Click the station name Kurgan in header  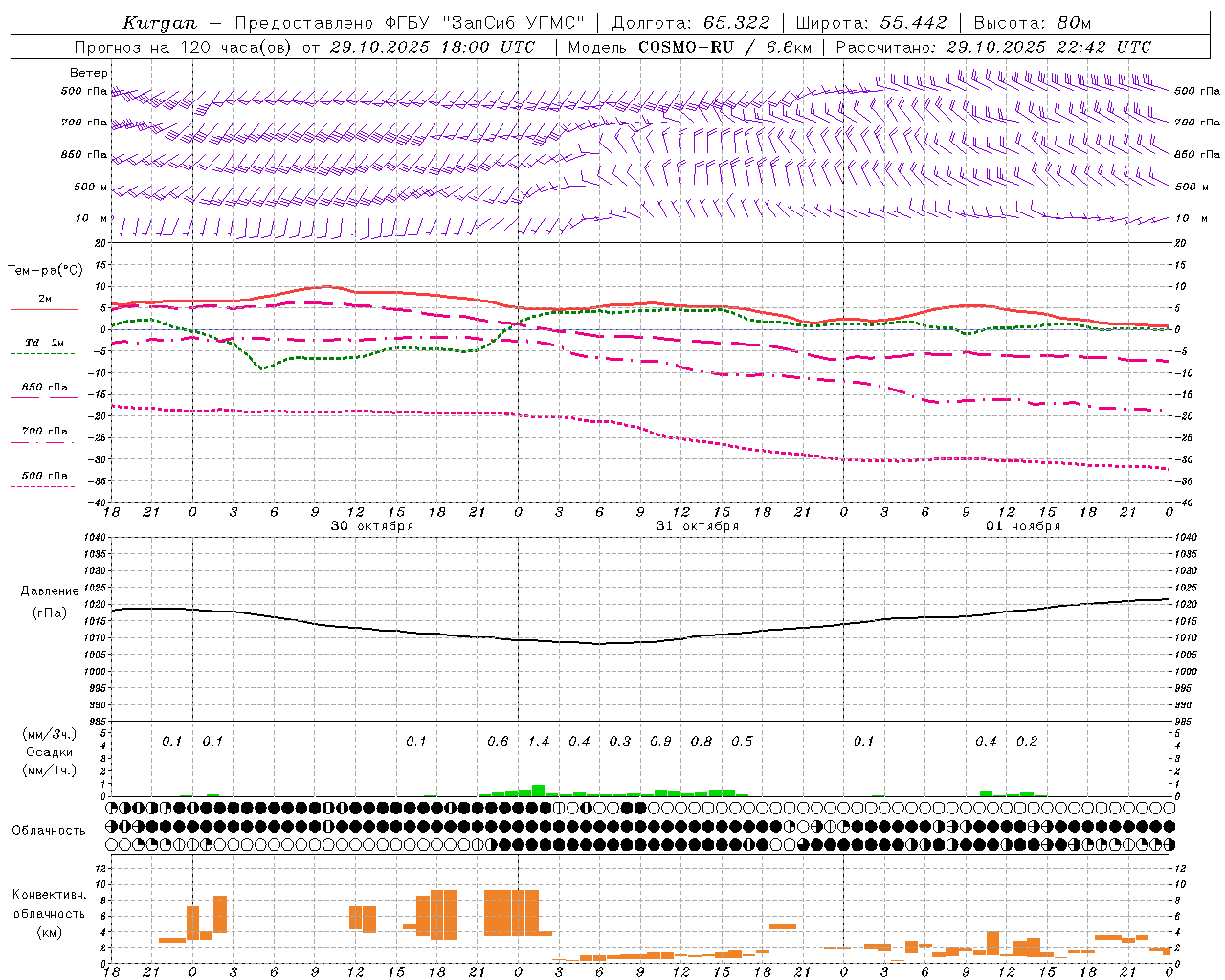[x=159, y=23]
